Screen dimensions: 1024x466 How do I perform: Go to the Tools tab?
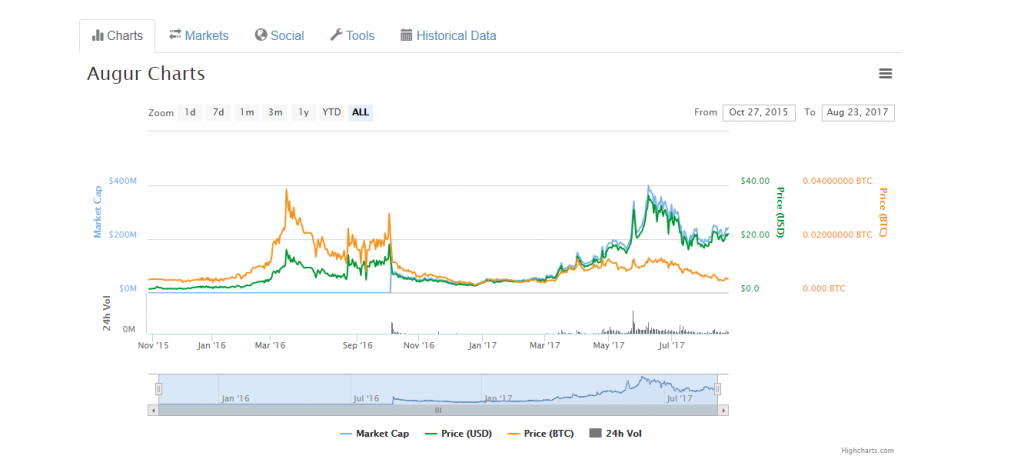coord(352,36)
